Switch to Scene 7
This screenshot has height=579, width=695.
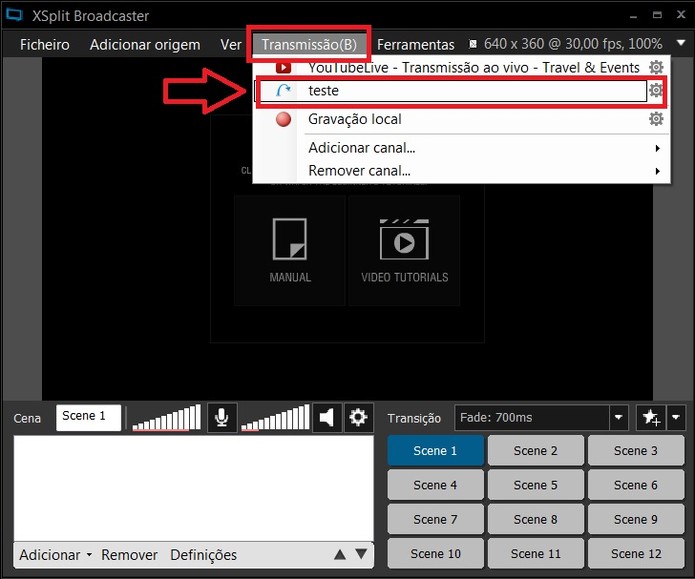[x=435, y=519]
